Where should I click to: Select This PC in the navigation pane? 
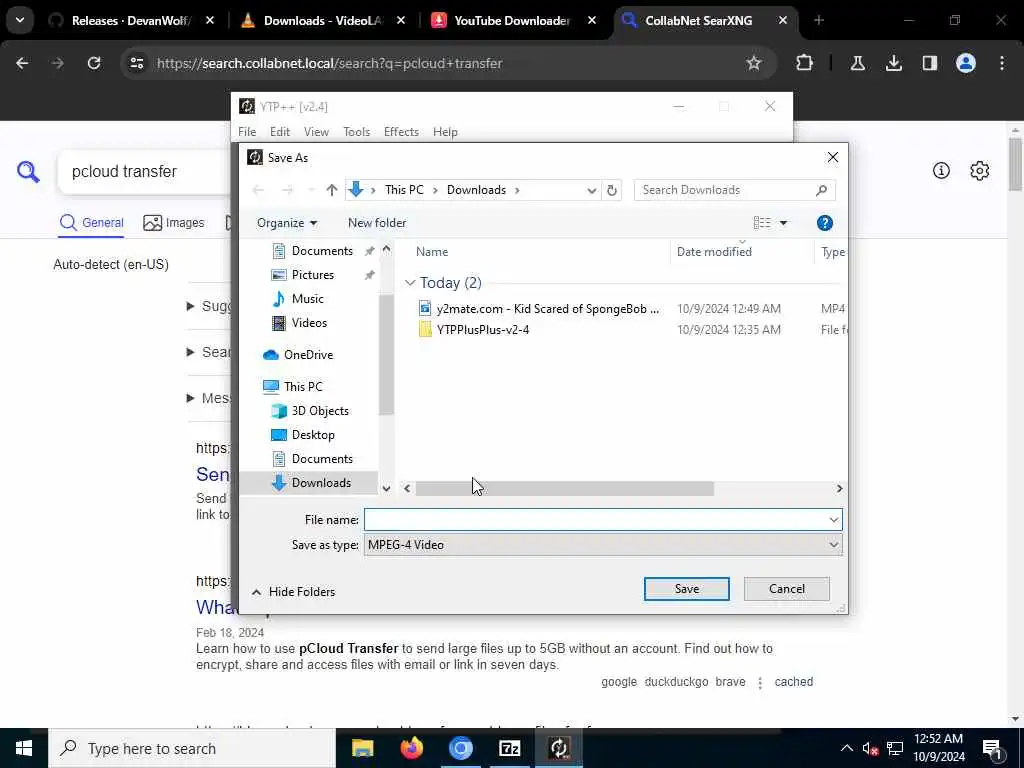[x=302, y=387]
